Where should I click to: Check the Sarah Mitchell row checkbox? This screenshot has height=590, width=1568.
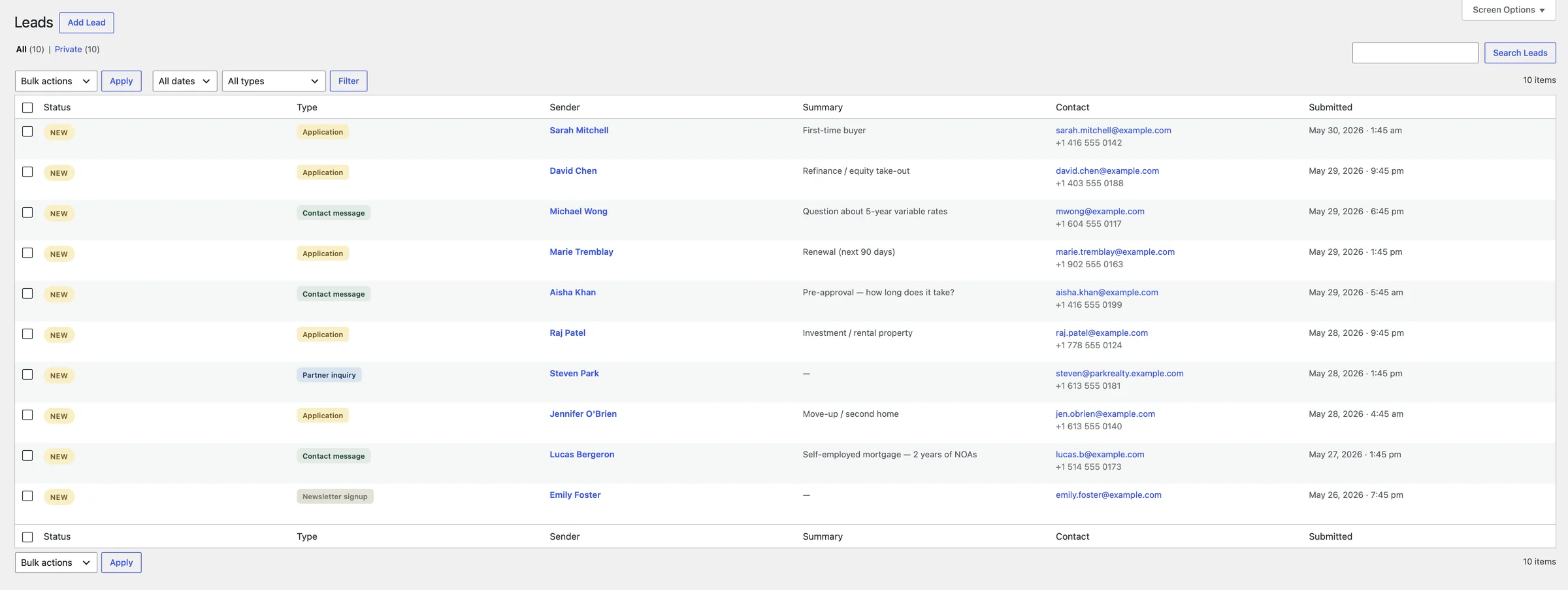coord(27,131)
